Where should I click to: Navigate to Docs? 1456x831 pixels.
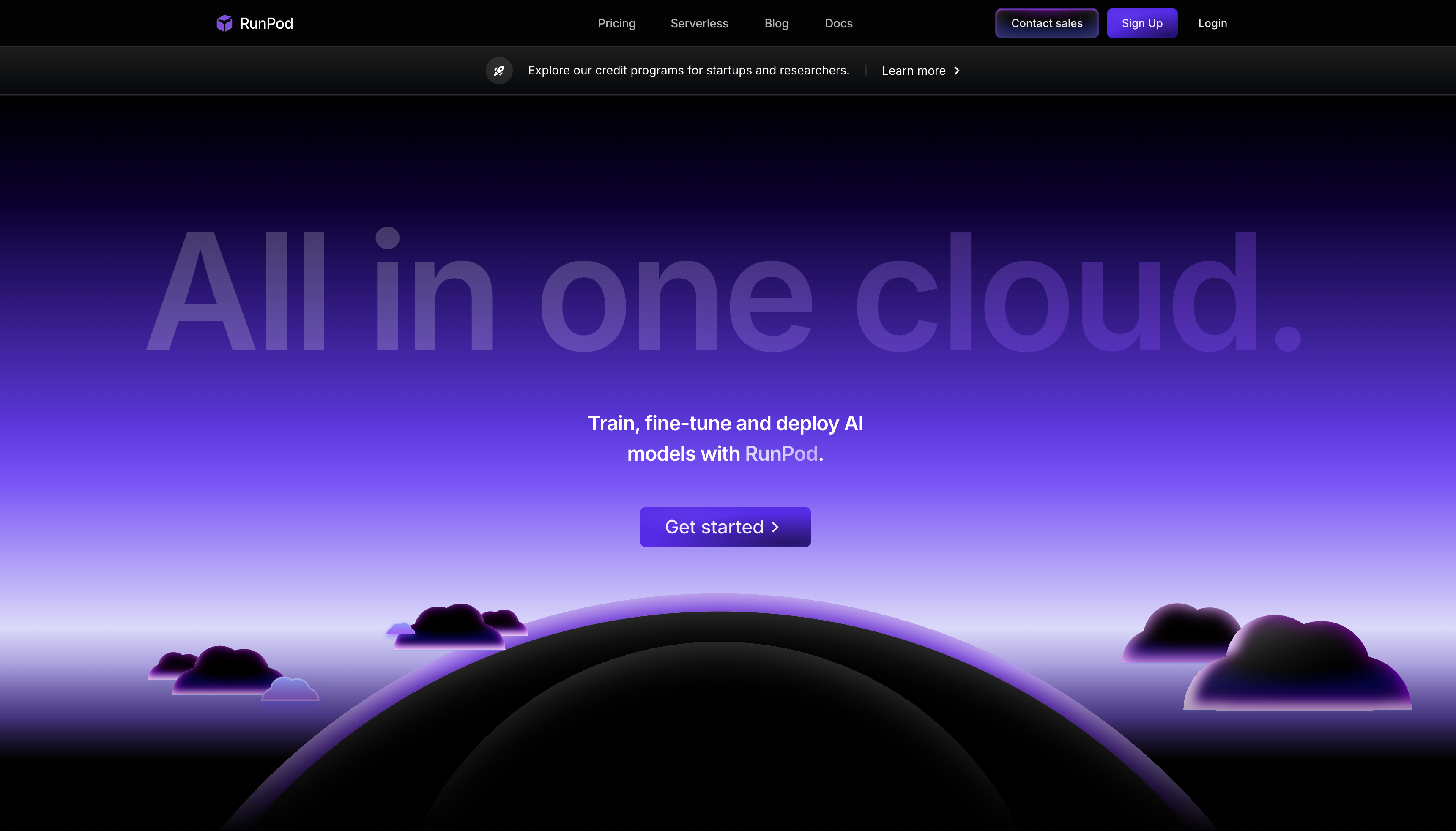click(x=838, y=23)
